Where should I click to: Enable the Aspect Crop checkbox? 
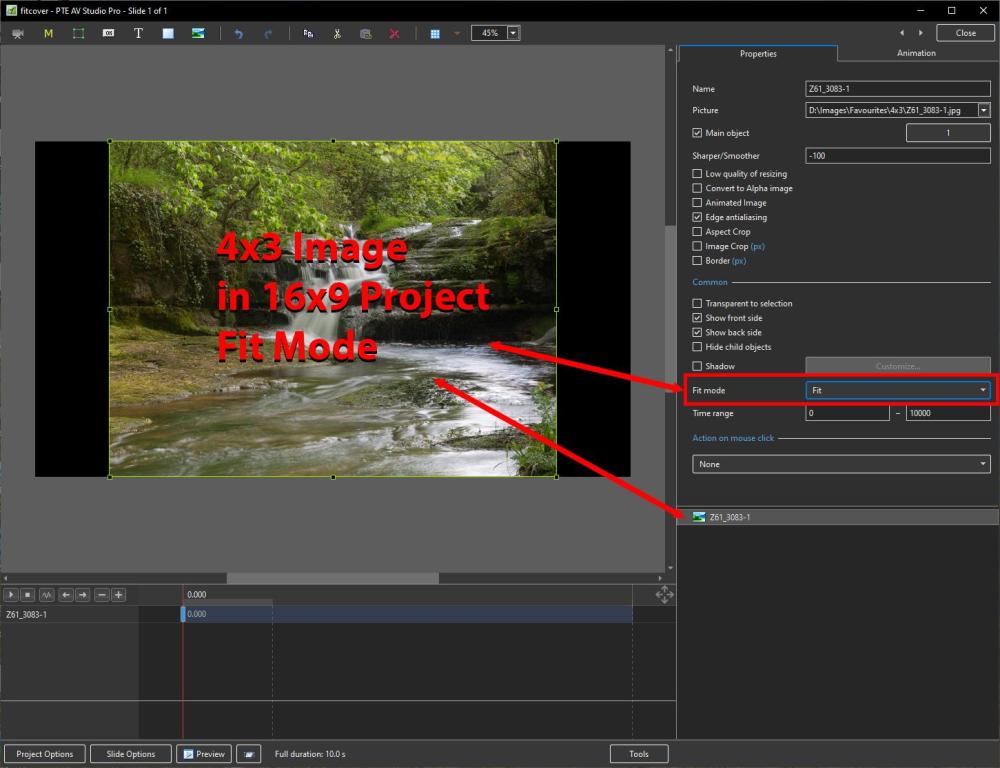[698, 232]
